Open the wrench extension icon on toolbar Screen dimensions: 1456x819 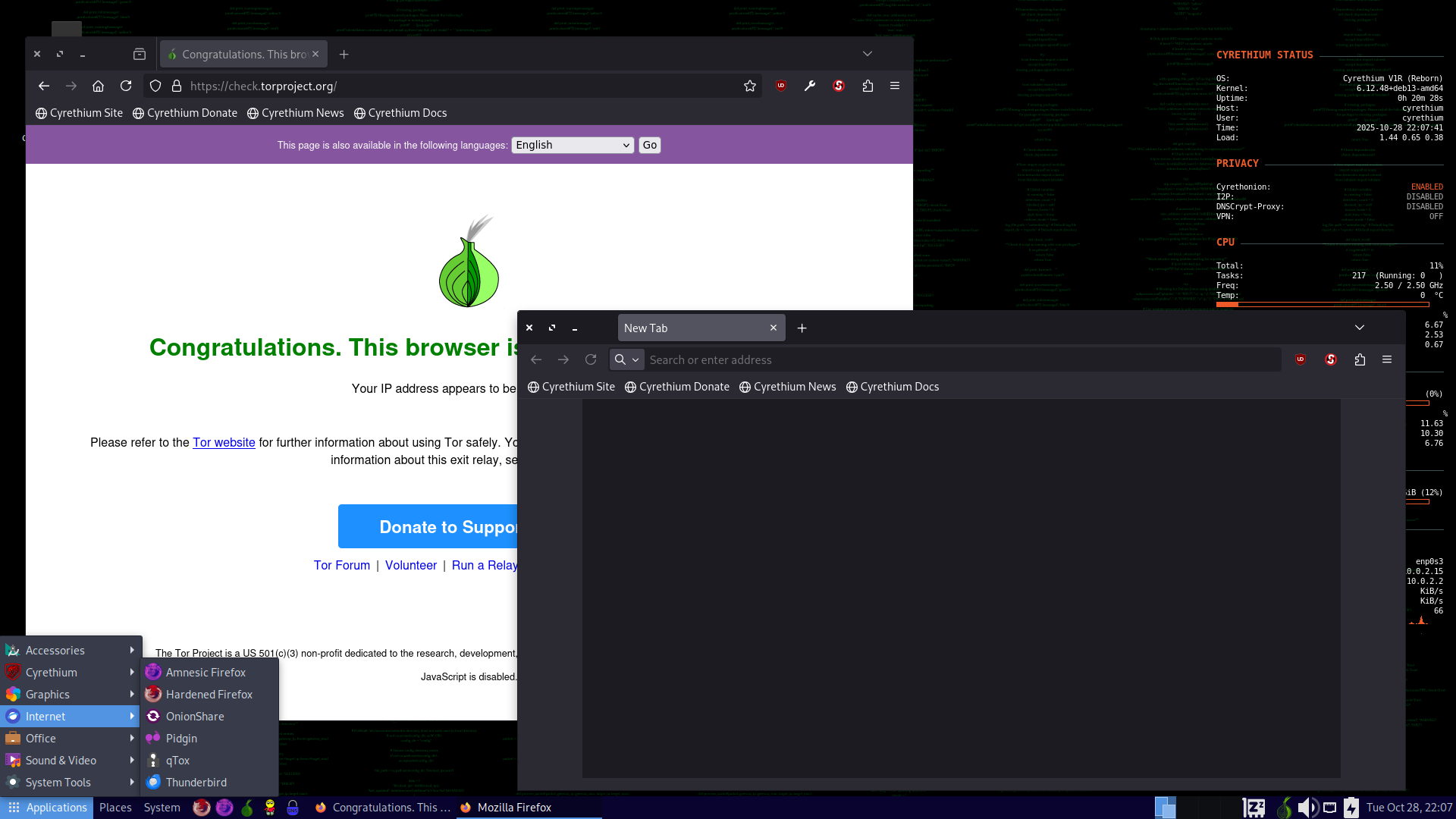tap(809, 86)
